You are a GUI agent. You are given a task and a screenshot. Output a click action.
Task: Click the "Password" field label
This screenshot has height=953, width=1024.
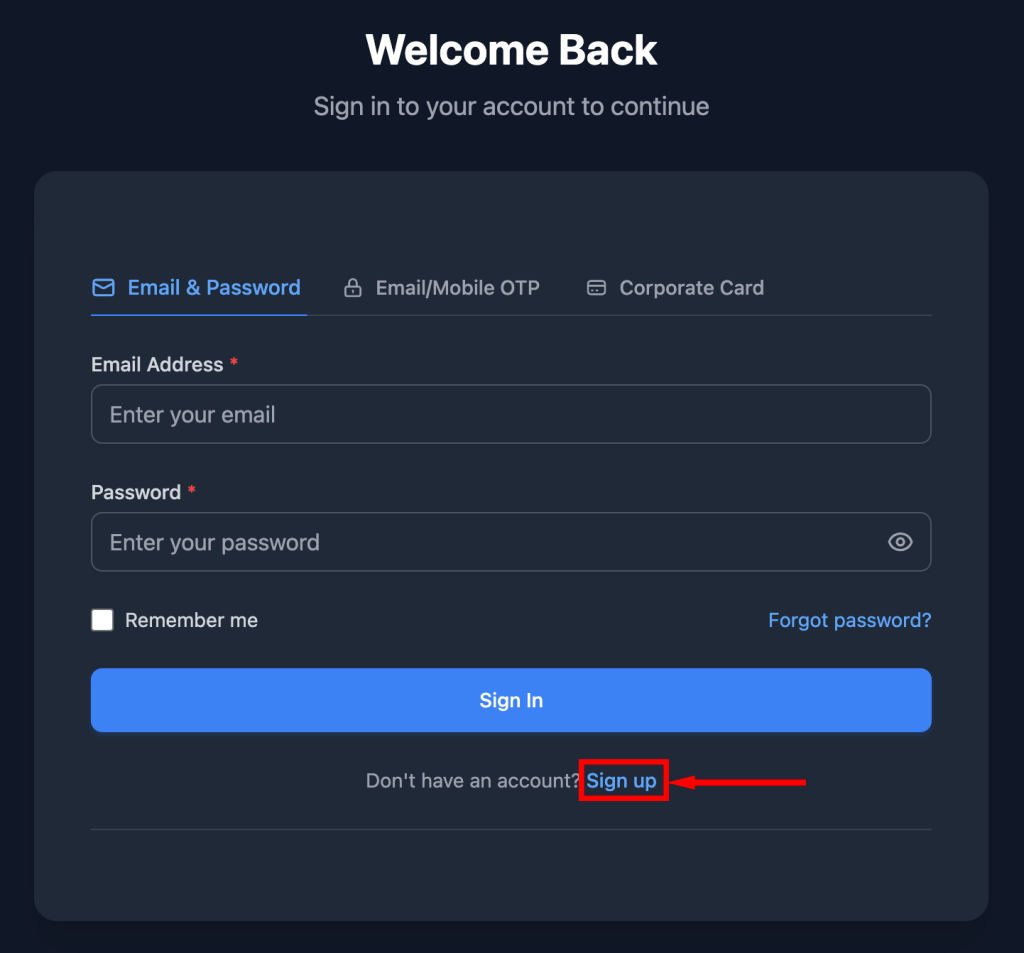click(x=136, y=492)
